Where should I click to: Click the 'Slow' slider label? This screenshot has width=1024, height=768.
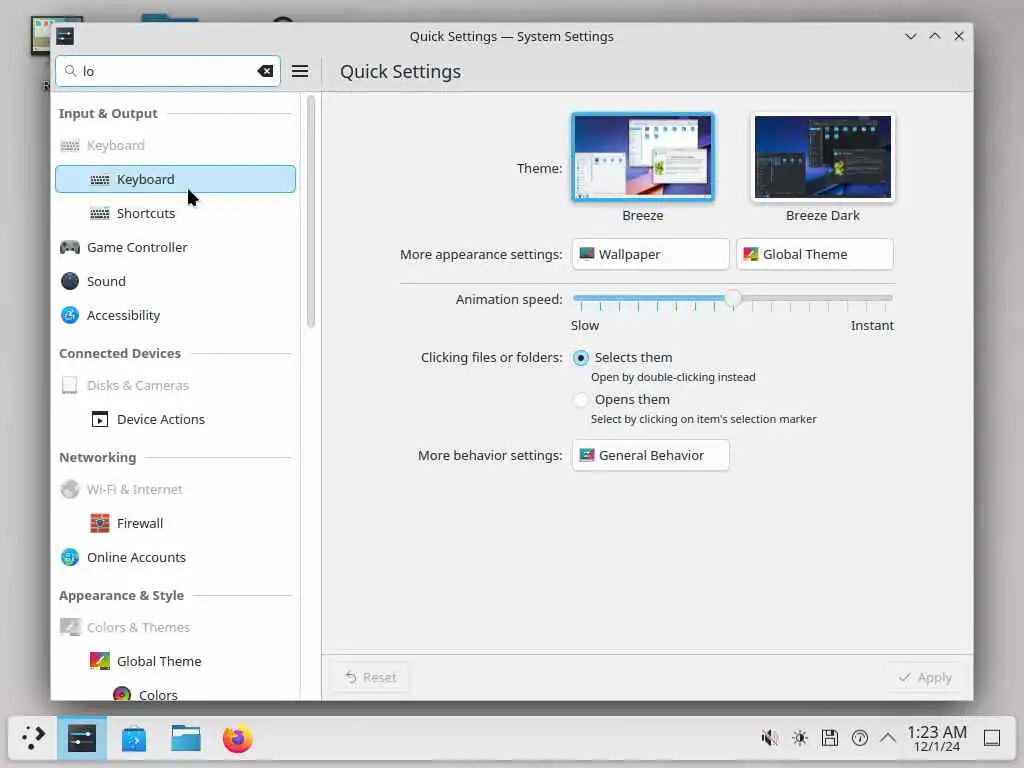point(584,325)
